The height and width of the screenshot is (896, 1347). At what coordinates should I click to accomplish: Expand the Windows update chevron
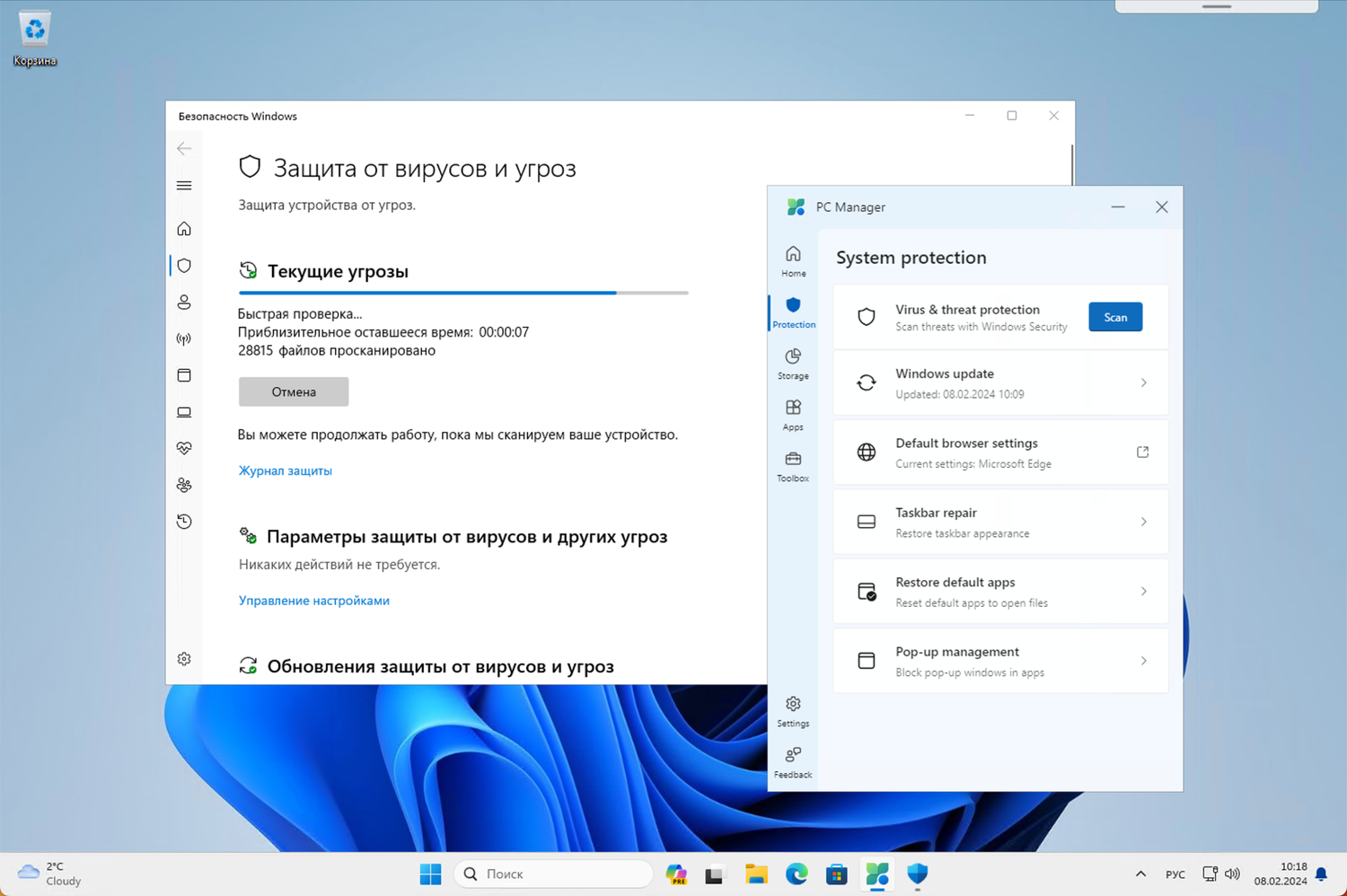[x=1144, y=382]
